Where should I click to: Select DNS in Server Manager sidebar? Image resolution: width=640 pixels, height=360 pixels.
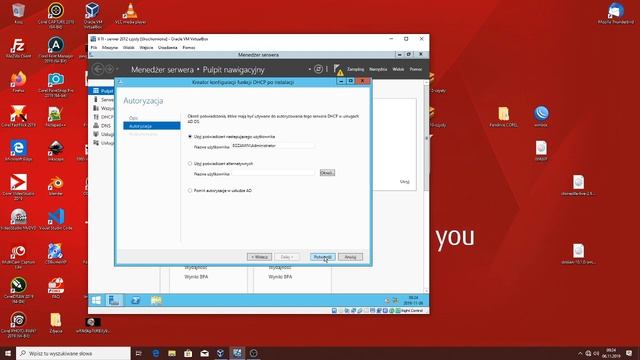coord(102,126)
